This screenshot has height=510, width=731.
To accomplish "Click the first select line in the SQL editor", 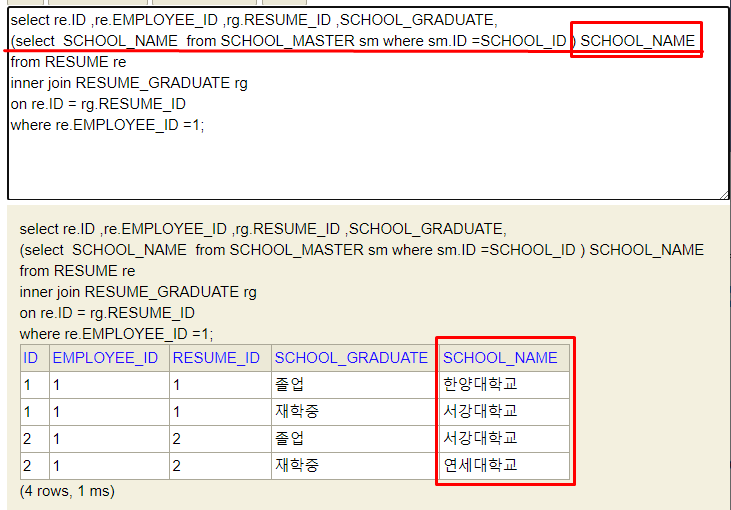I will pos(254,20).
